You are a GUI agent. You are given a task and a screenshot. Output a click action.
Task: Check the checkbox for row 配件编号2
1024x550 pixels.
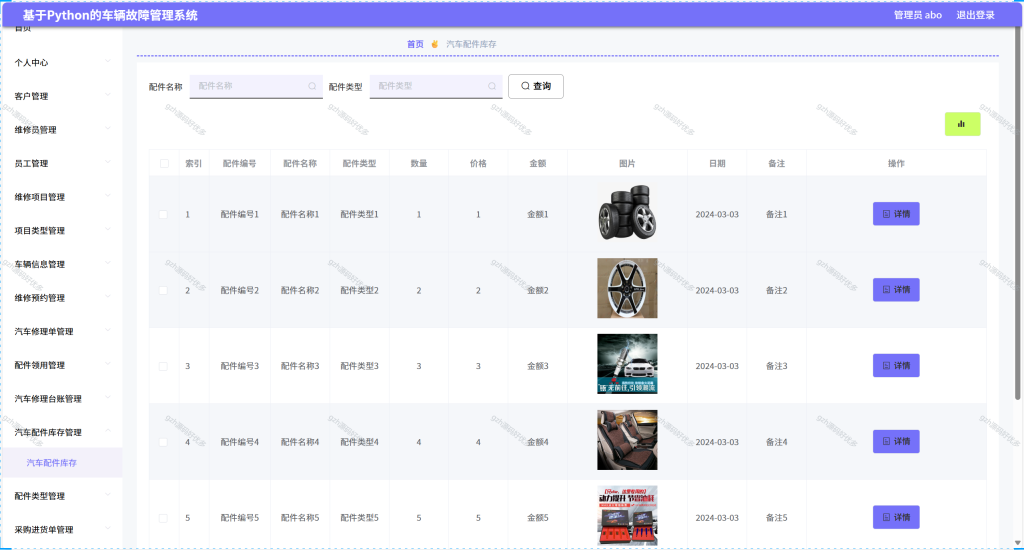(x=163, y=291)
